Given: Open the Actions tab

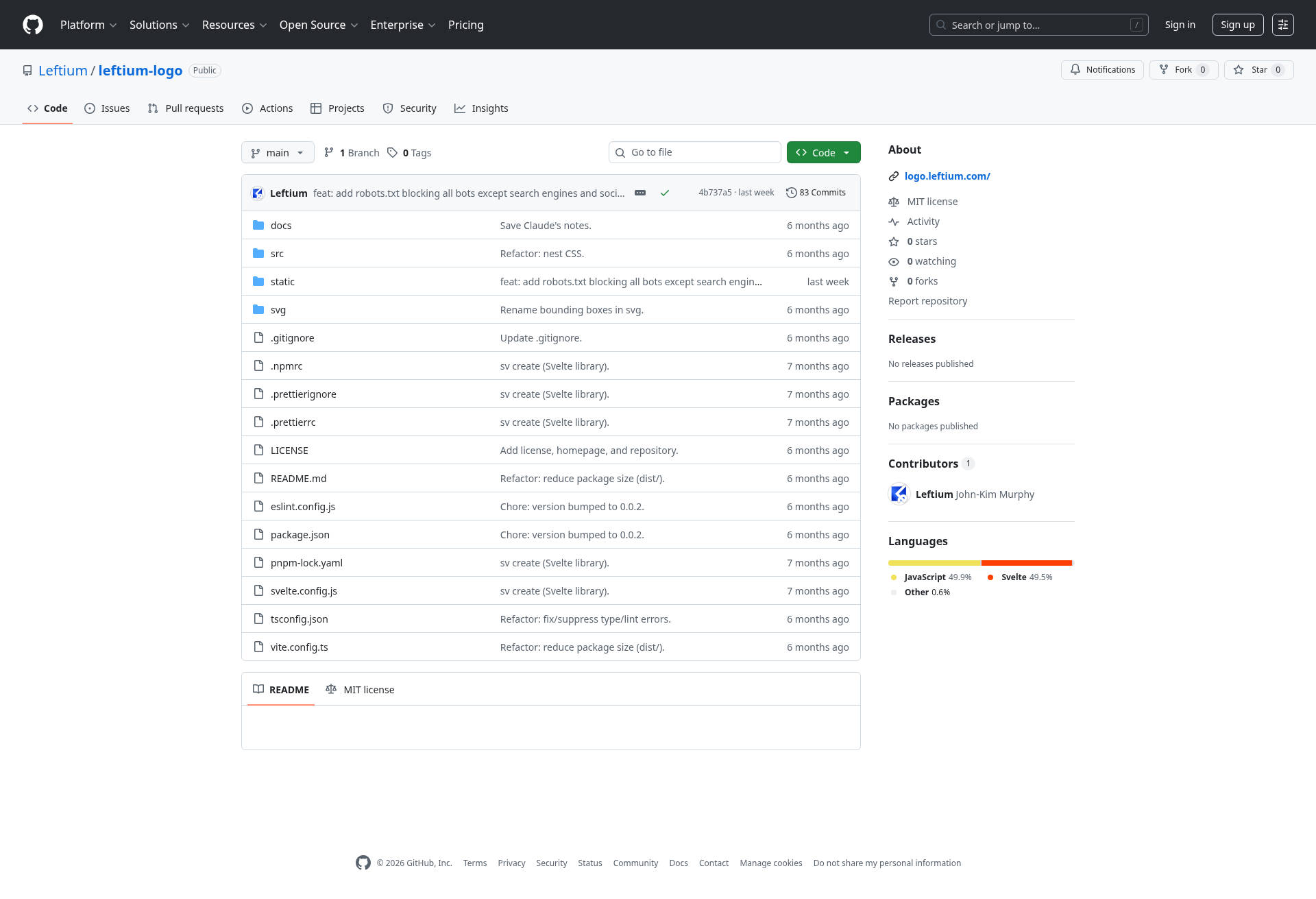Looking at the screenshot, I should coord(267,108).
